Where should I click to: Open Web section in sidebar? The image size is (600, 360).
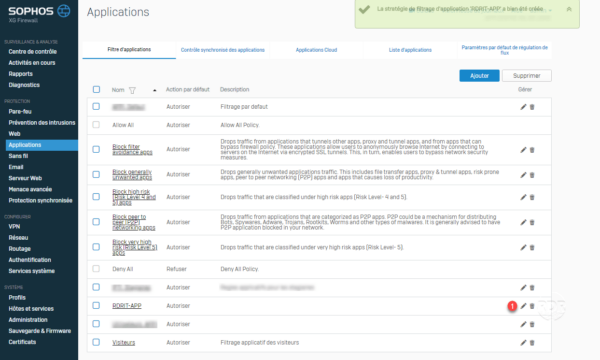[x=14, y=134]
